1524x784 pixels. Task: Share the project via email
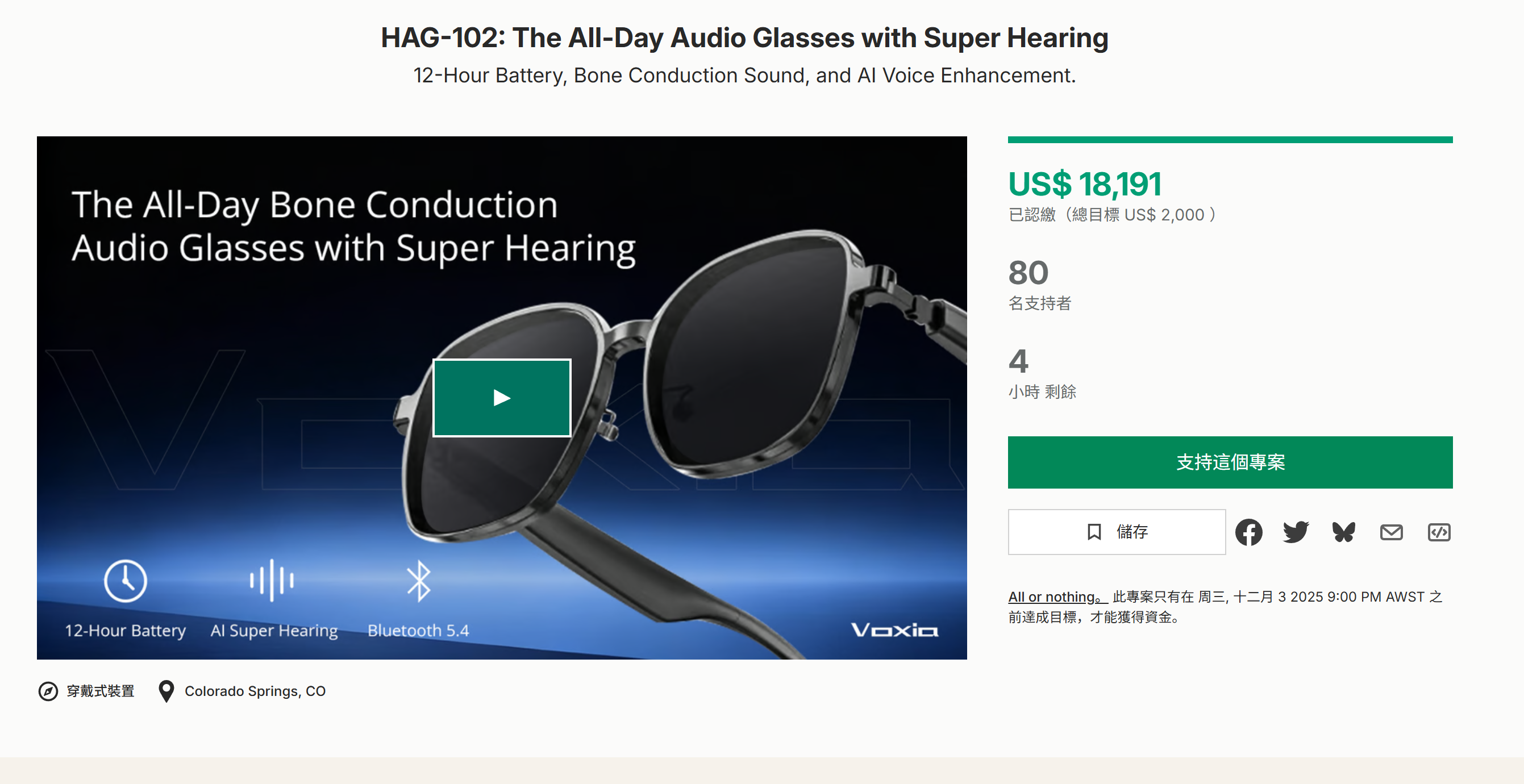click(x=1391, y=532)
